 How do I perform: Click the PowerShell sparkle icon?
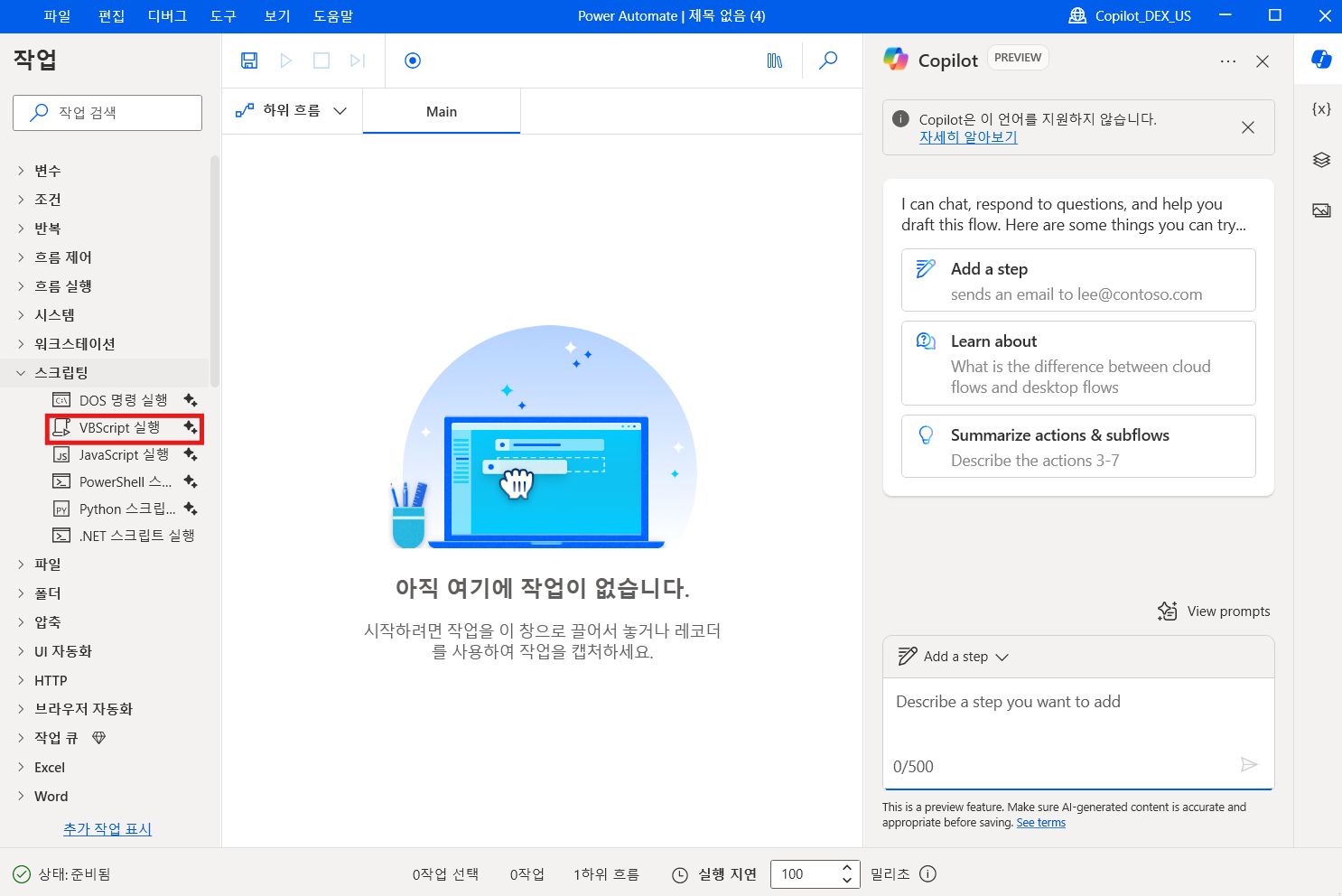tap(191, 481)
